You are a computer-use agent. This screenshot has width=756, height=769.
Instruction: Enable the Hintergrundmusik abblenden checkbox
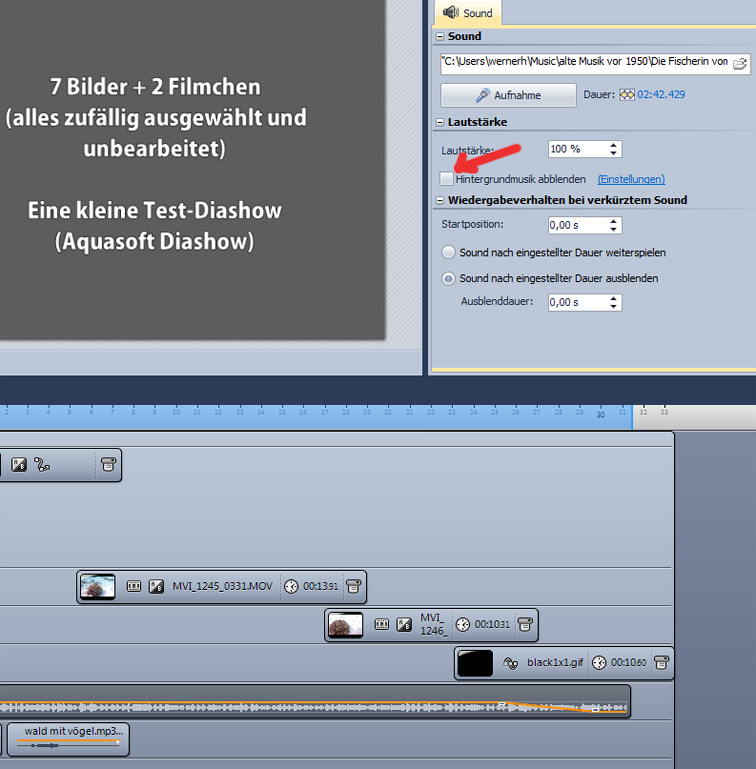pyautogui.click(x=447, y=179)
